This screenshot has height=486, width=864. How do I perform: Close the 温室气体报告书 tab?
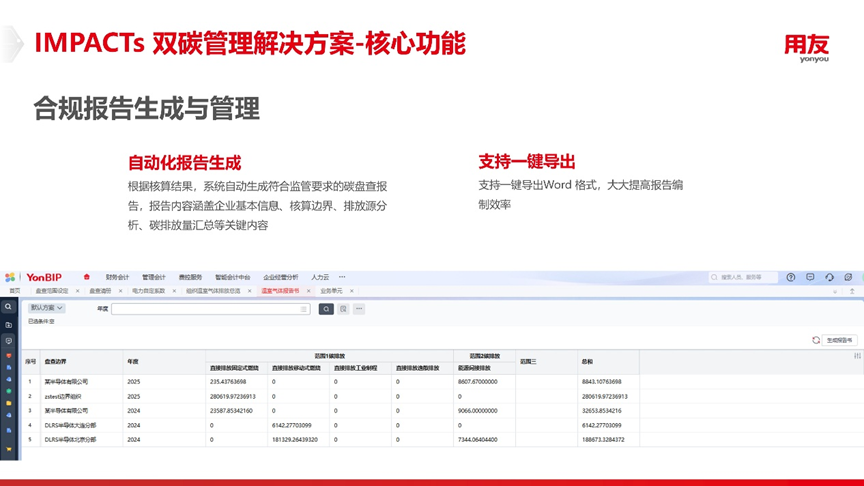(x=309, y=291)
